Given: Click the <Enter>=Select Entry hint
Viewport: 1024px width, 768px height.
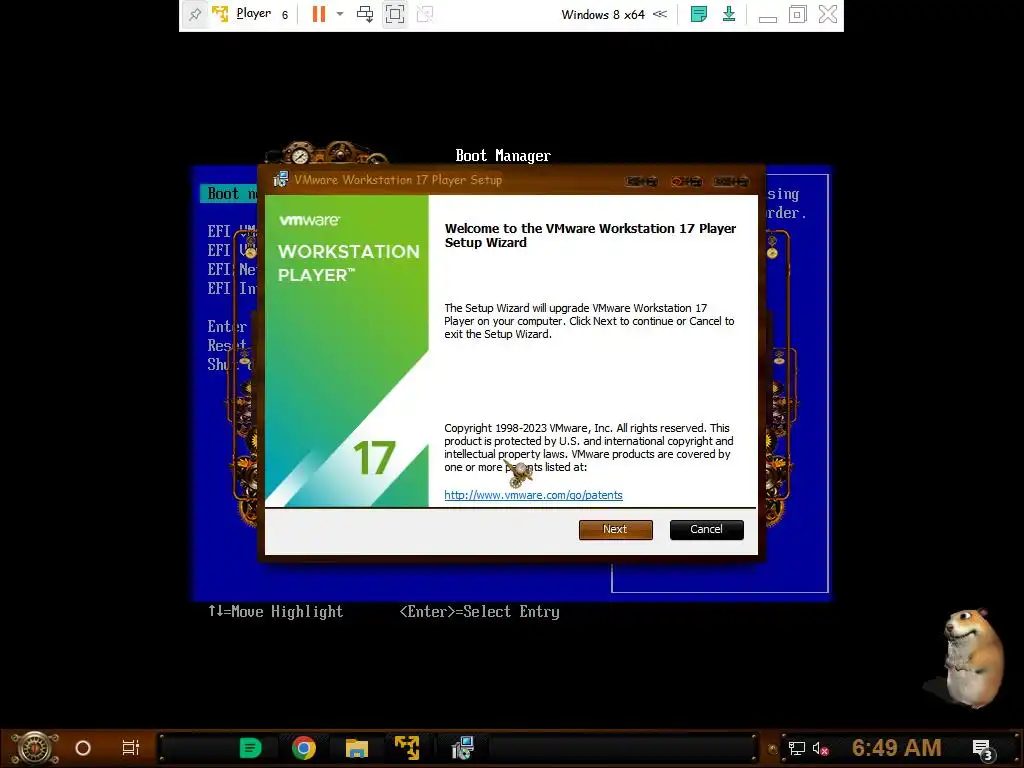Looking at the screenshot, I should (479, 611).
